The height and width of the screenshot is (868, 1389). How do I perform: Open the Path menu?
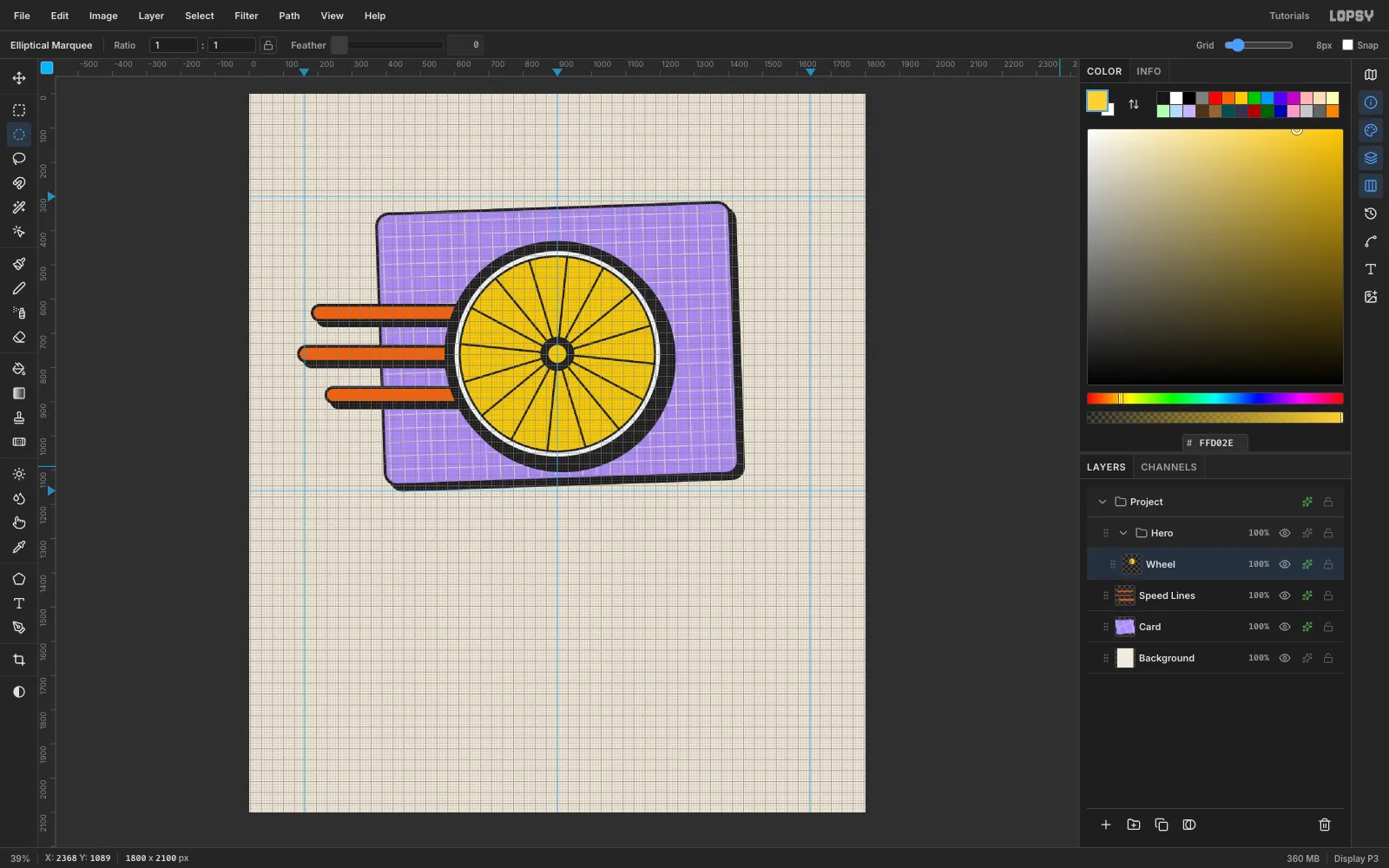tap(289, 16)
